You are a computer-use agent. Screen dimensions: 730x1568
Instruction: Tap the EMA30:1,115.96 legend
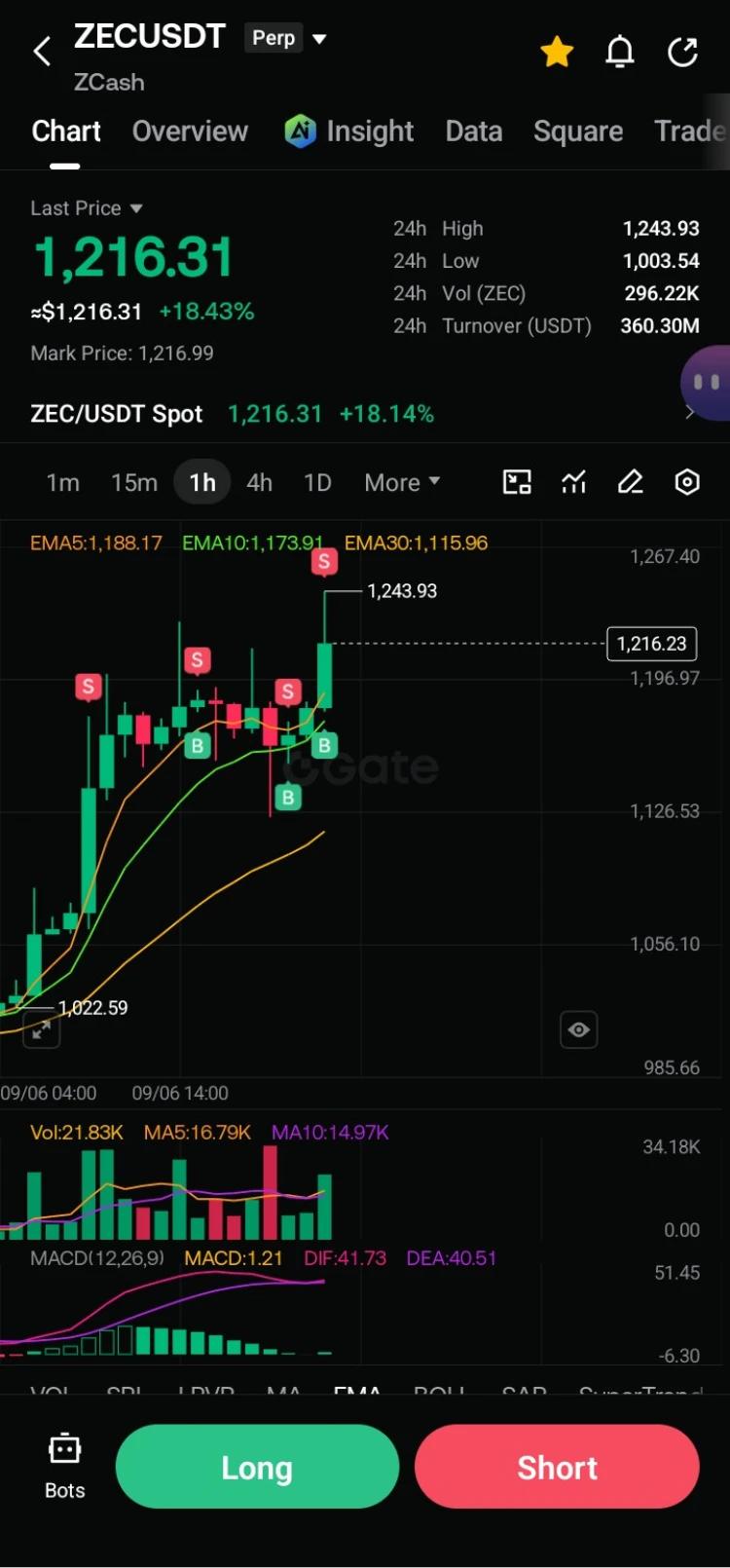416,542
